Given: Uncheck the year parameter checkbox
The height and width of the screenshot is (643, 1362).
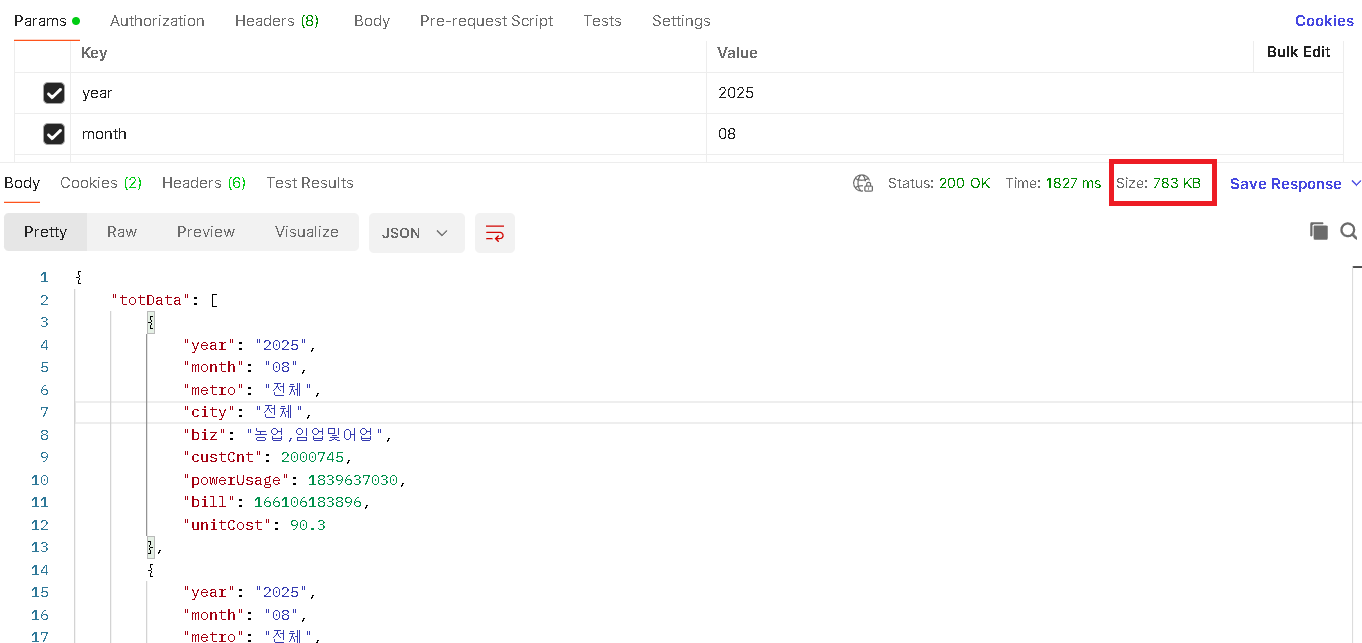Looking at the screenshot, I should [x=54, y=93].
